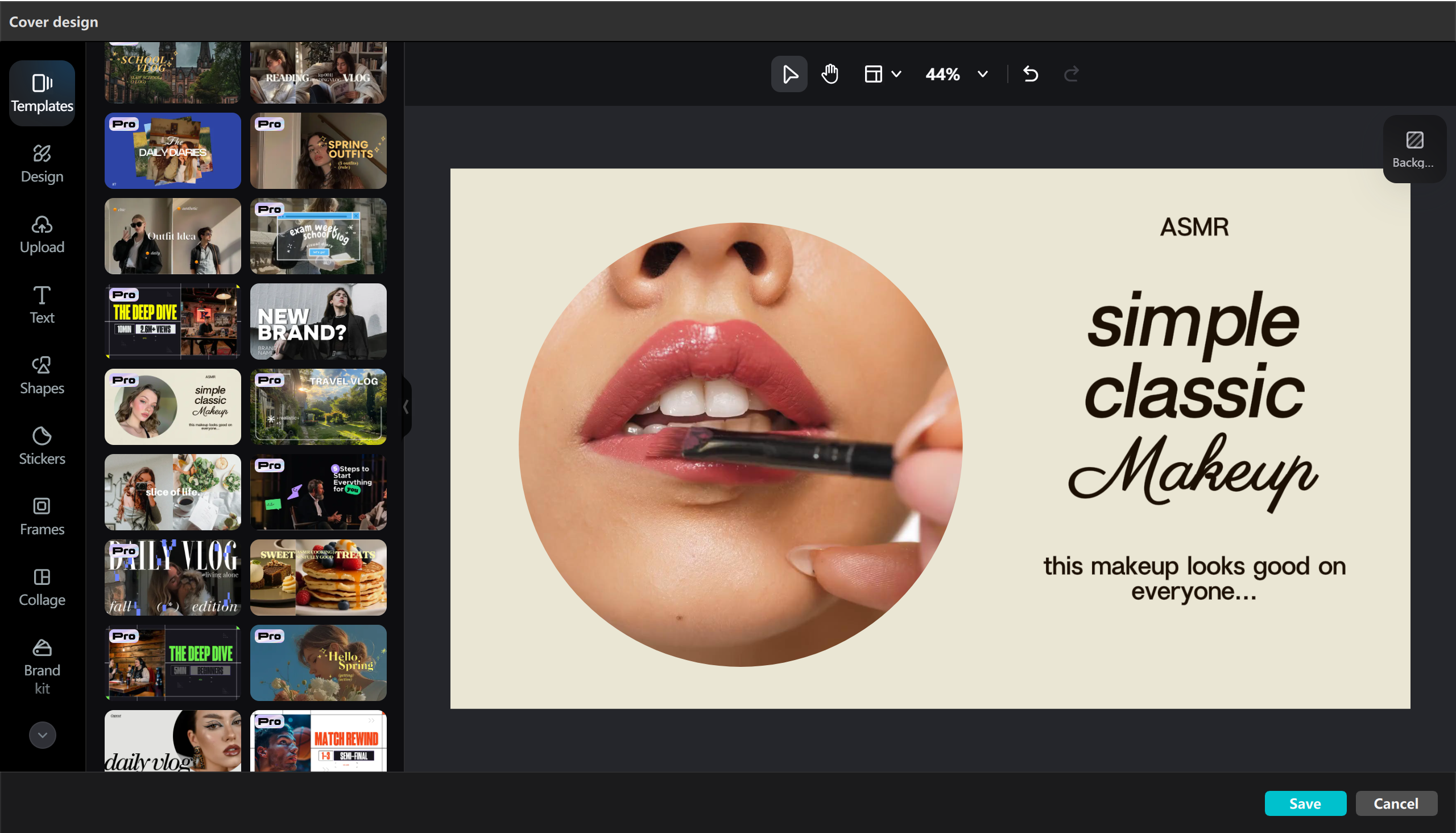Open the Brand kit panel
The width and height of the screenshot is (1456, 833).
(x=42, y=665)
